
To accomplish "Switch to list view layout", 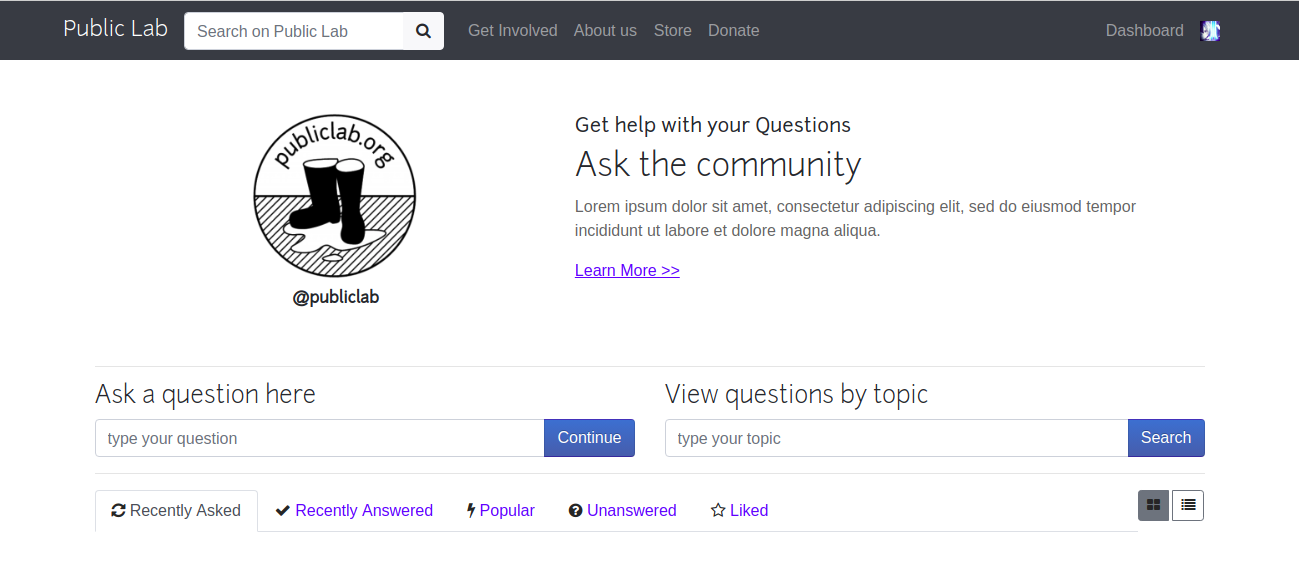I will click(1188, 506).
